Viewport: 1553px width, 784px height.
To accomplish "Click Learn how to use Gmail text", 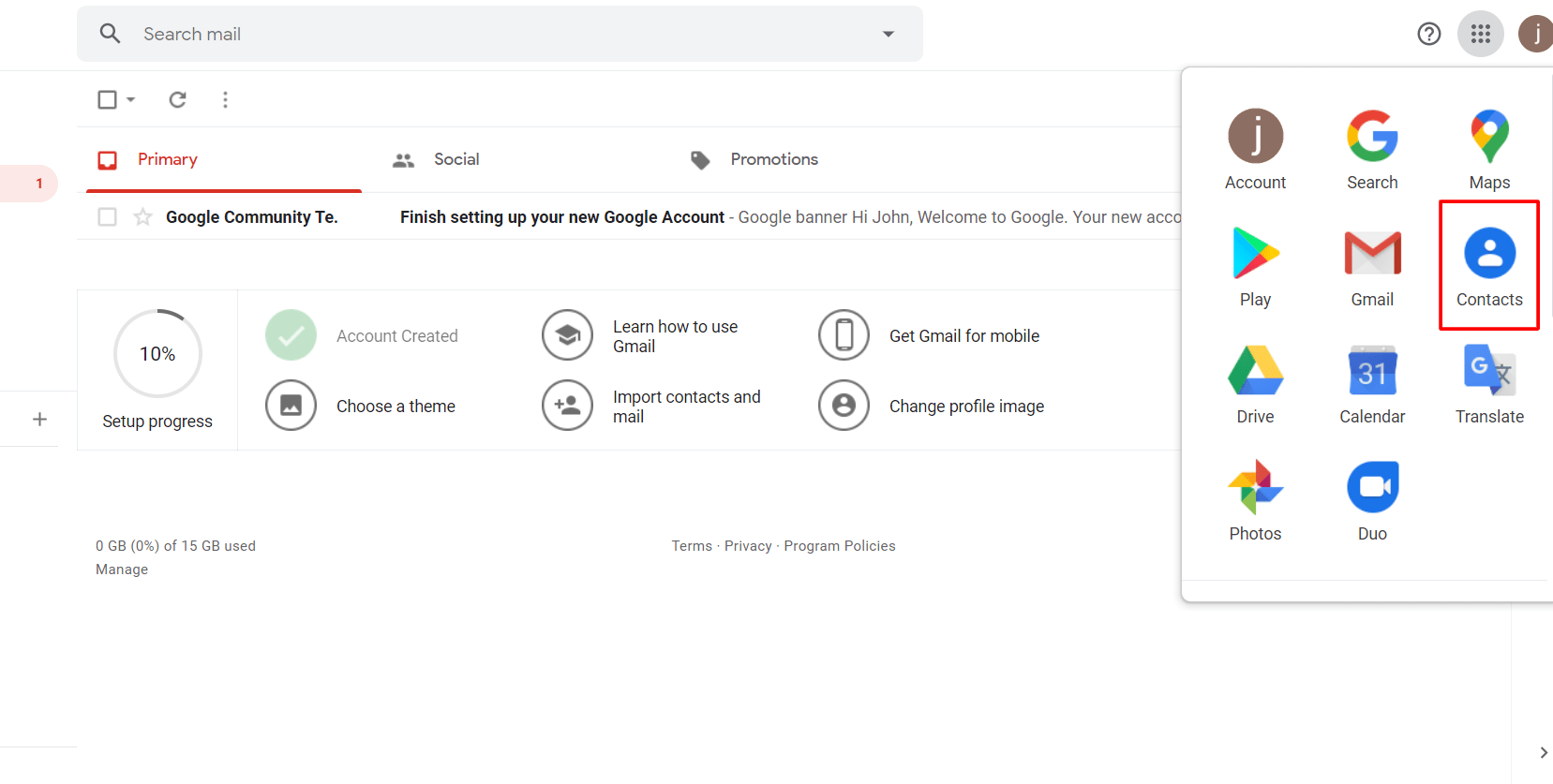I will tap(675, 336).
